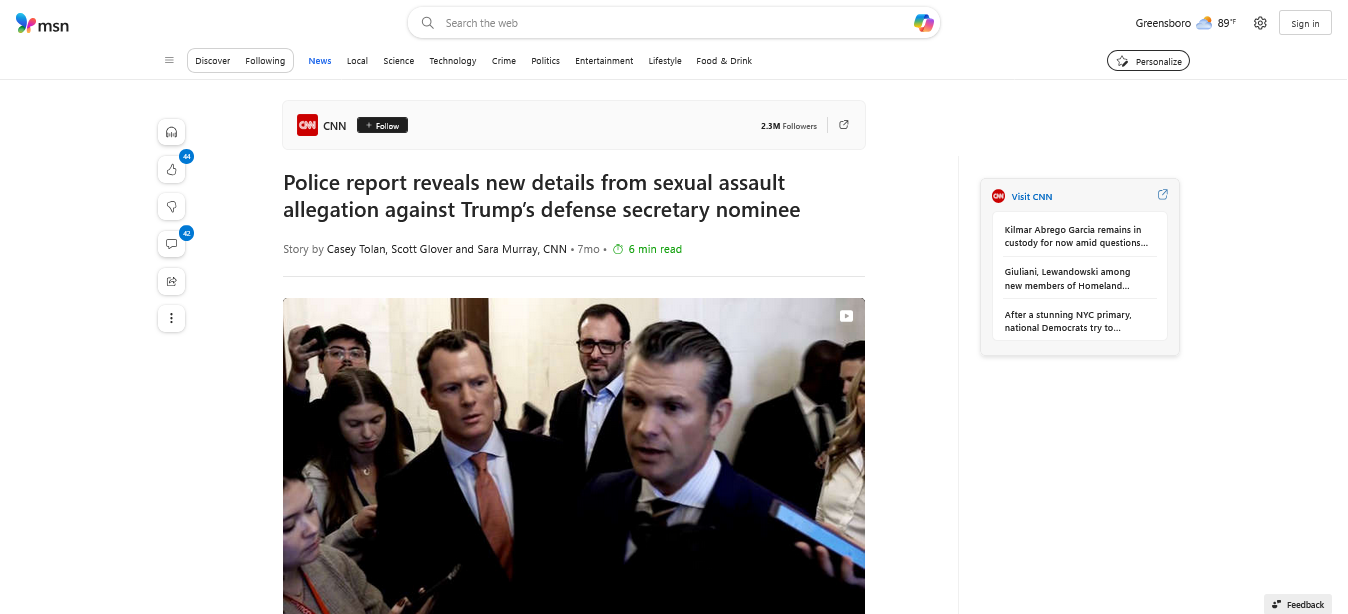This screenshot has width=1348, height=614.
Task: Open settings gear icon
Action: [x=1260, y=23]
